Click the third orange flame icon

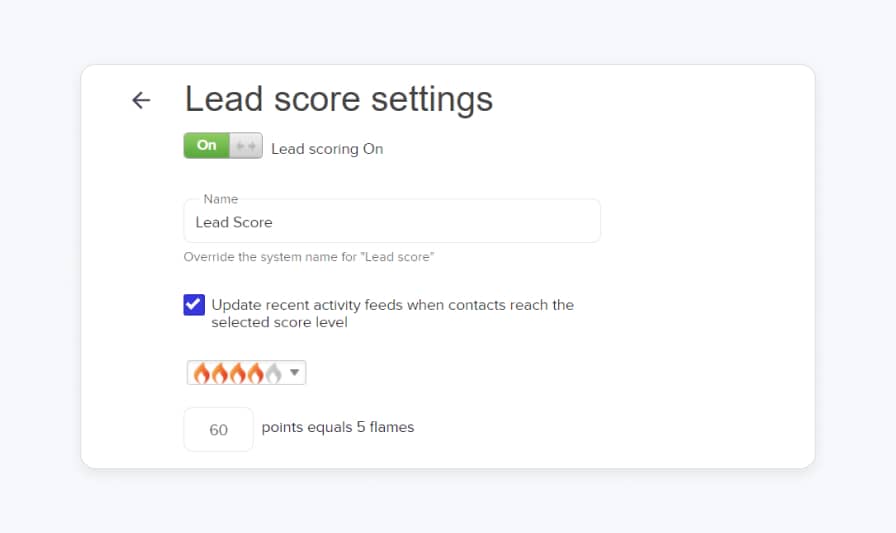tap(237, 373)
